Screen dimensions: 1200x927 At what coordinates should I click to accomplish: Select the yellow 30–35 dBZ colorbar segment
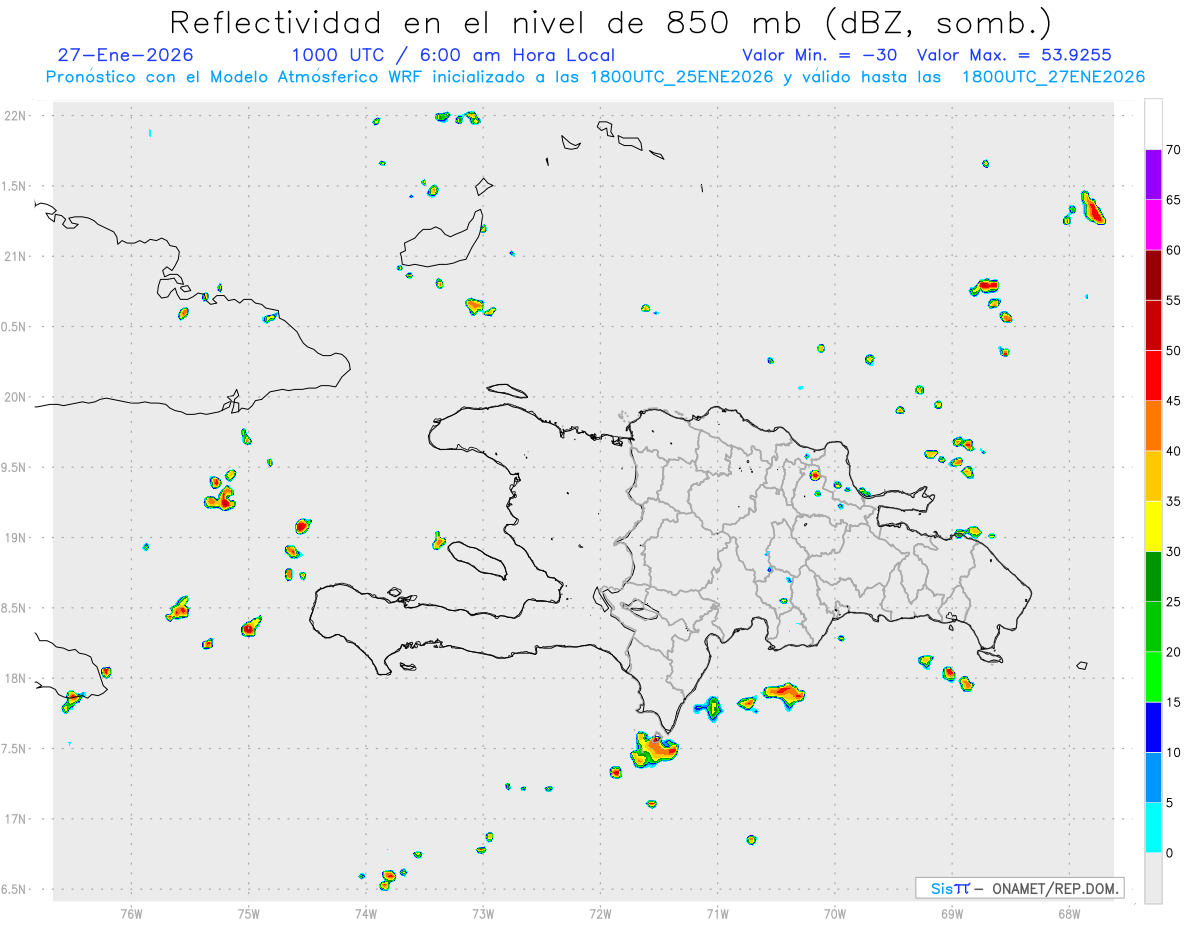point(1153,526)
